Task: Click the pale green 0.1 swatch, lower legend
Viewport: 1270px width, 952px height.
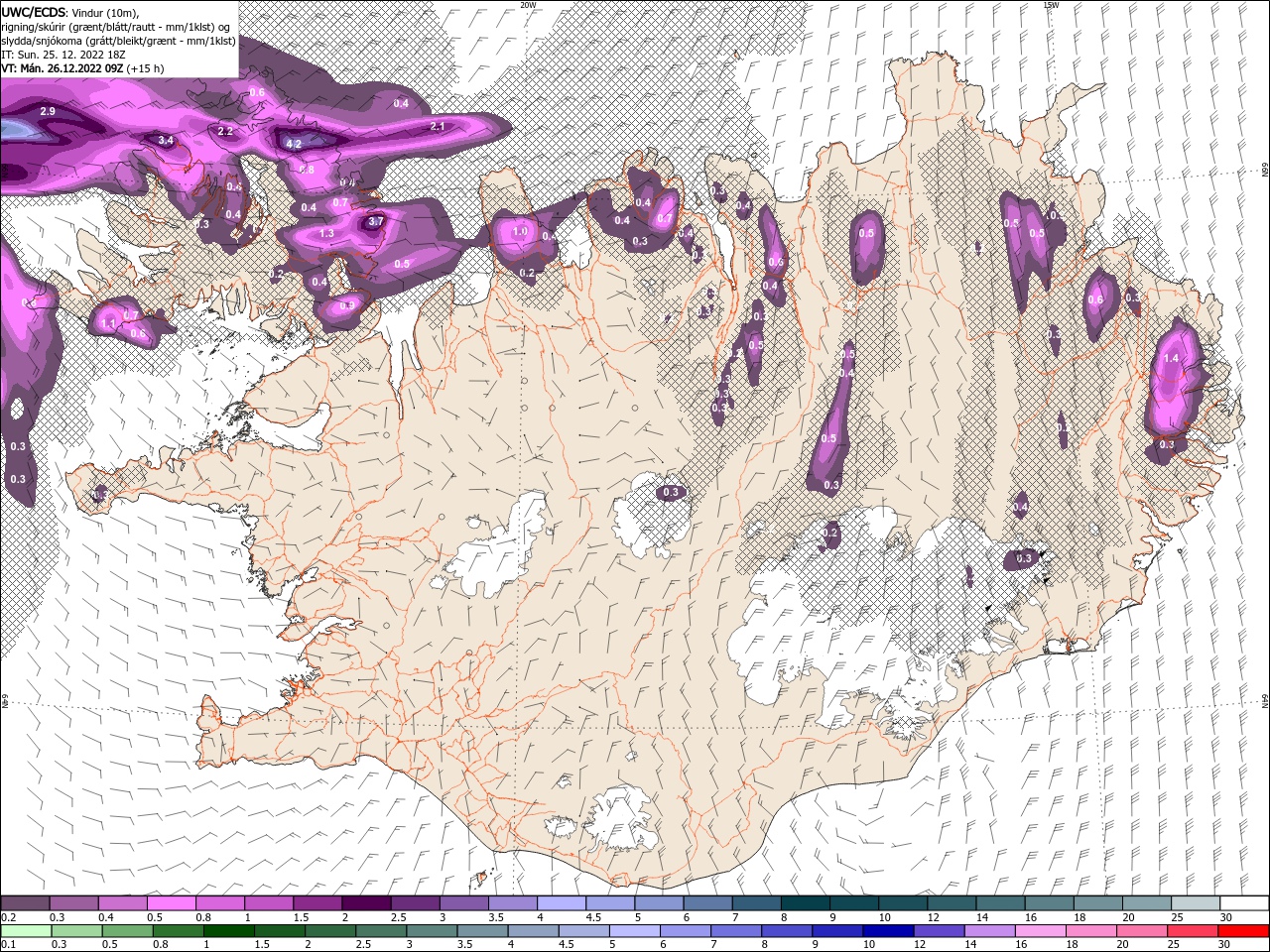Action: [x=25, y=931]
